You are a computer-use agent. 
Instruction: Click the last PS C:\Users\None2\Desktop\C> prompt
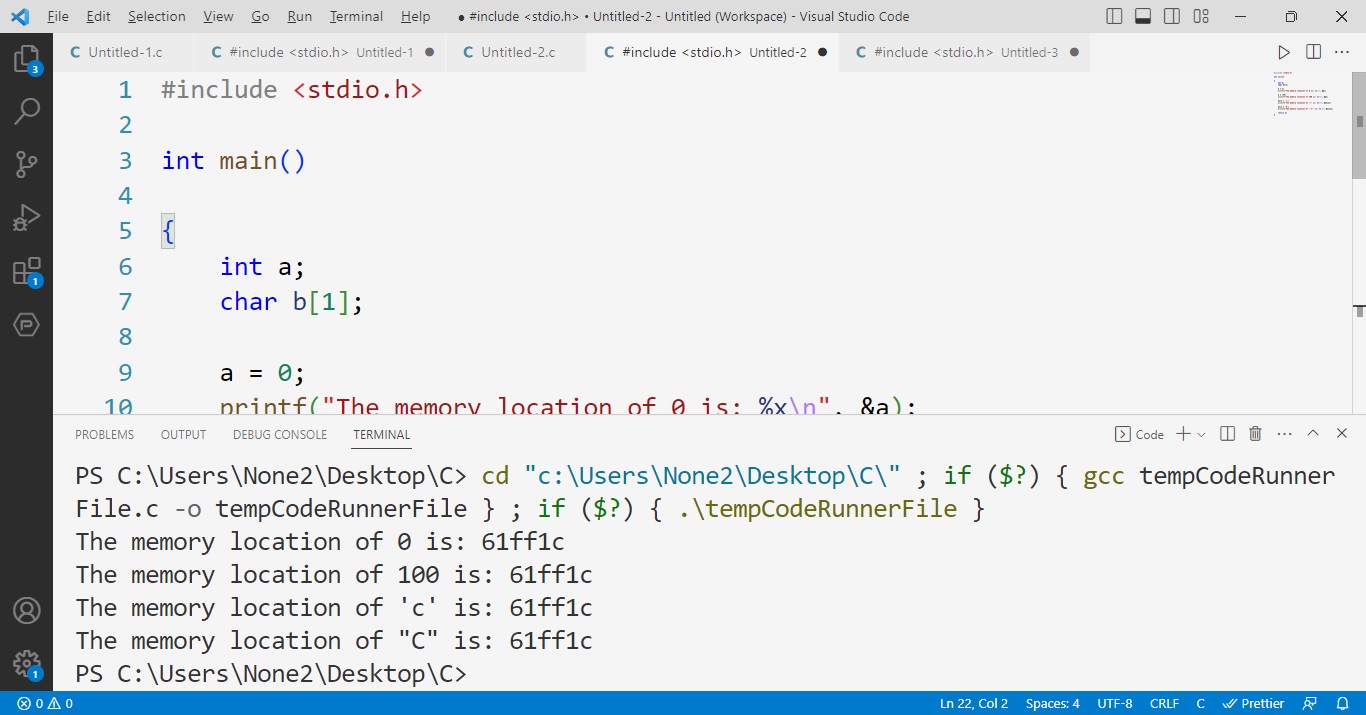271,674
